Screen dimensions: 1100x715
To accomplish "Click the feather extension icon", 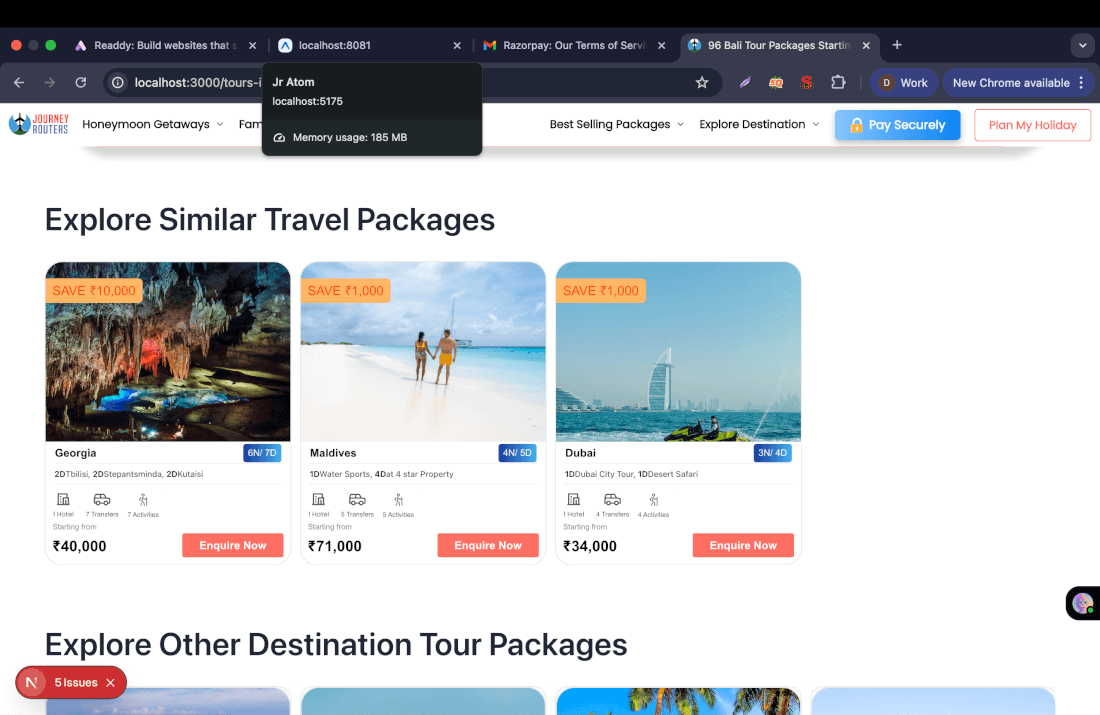I will [745, 83].
